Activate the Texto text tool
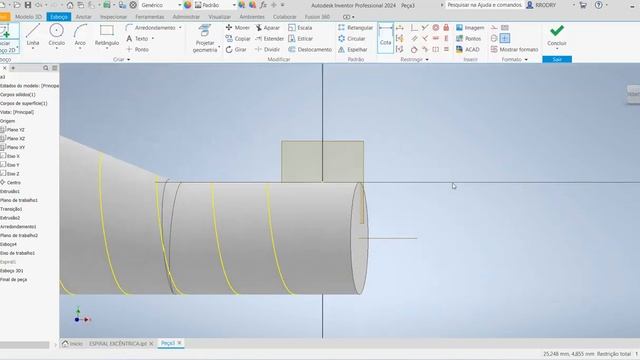Image resolution: width=640 pixels, height=360 pixels. click(x=137, y=38)
